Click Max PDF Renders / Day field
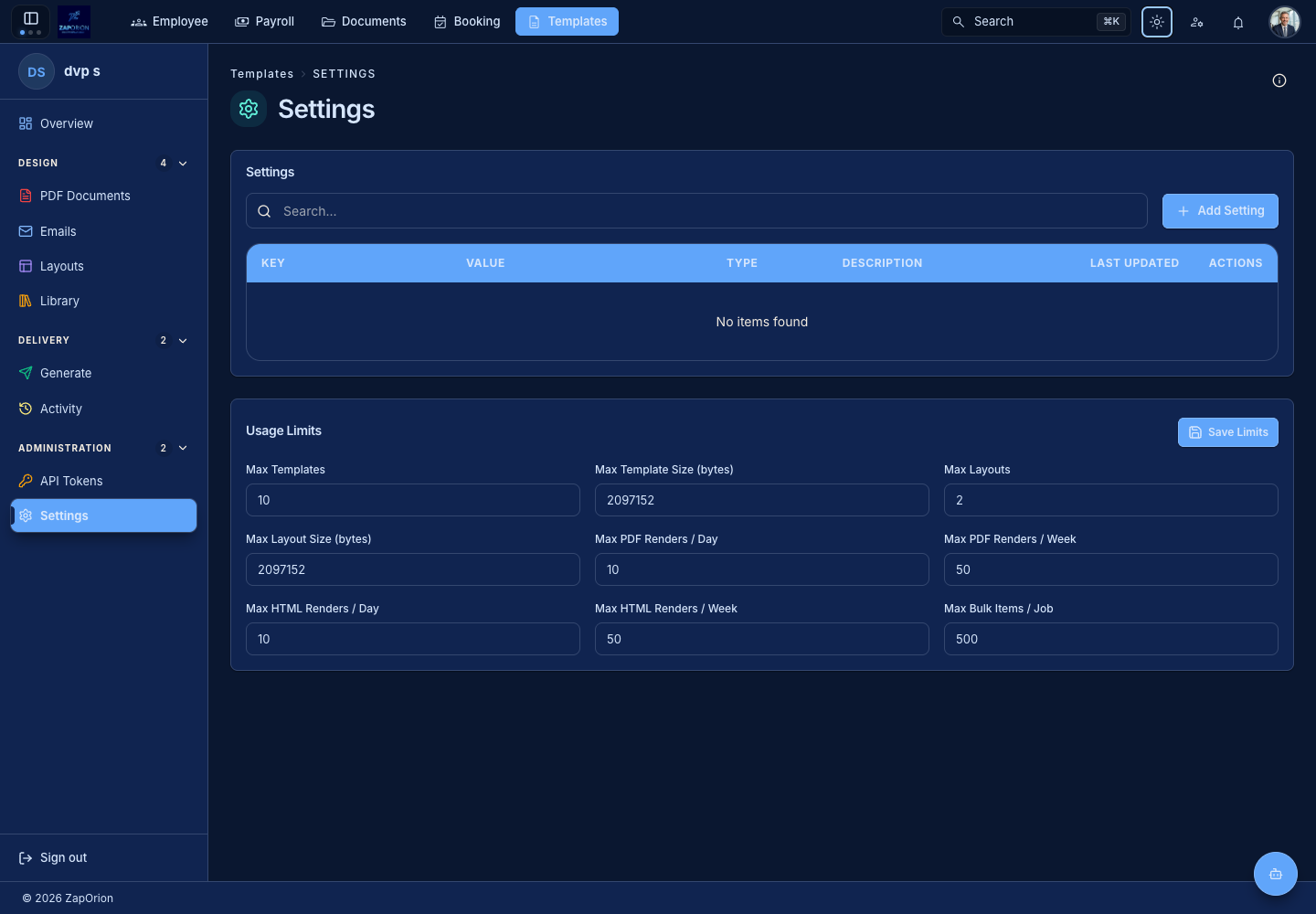The image size is (1316, 914). [x=762, y=569]
